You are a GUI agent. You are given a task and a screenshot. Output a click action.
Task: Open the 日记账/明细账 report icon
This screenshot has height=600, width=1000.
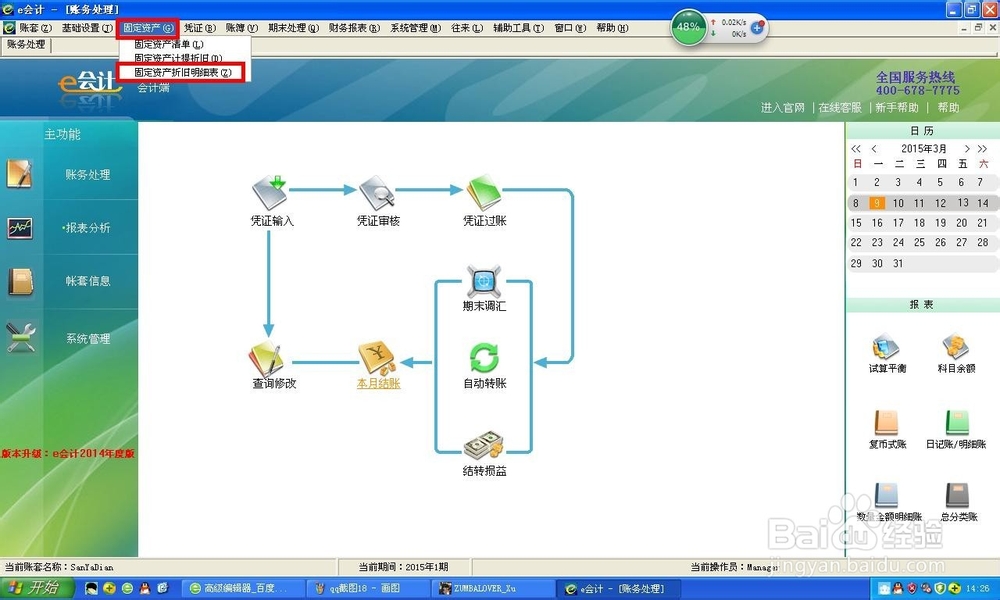(957, 423)
